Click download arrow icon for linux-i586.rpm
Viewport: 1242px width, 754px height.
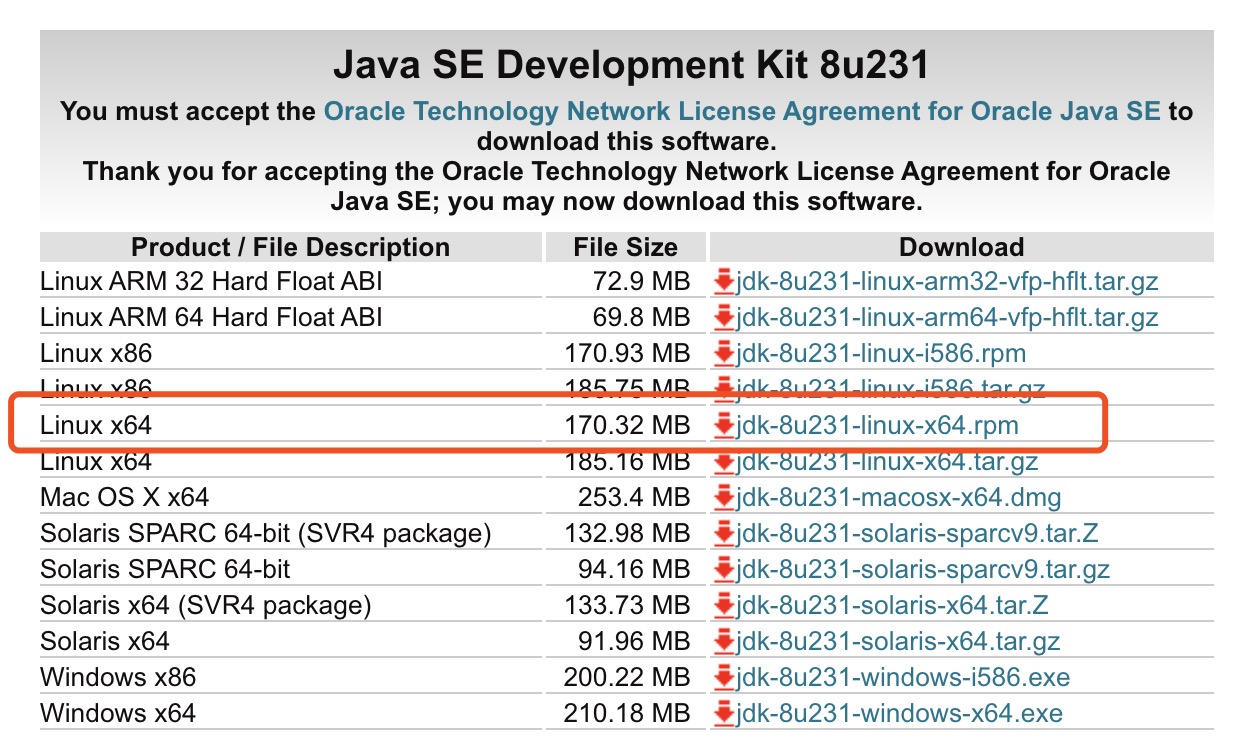(x=724, y=354)
